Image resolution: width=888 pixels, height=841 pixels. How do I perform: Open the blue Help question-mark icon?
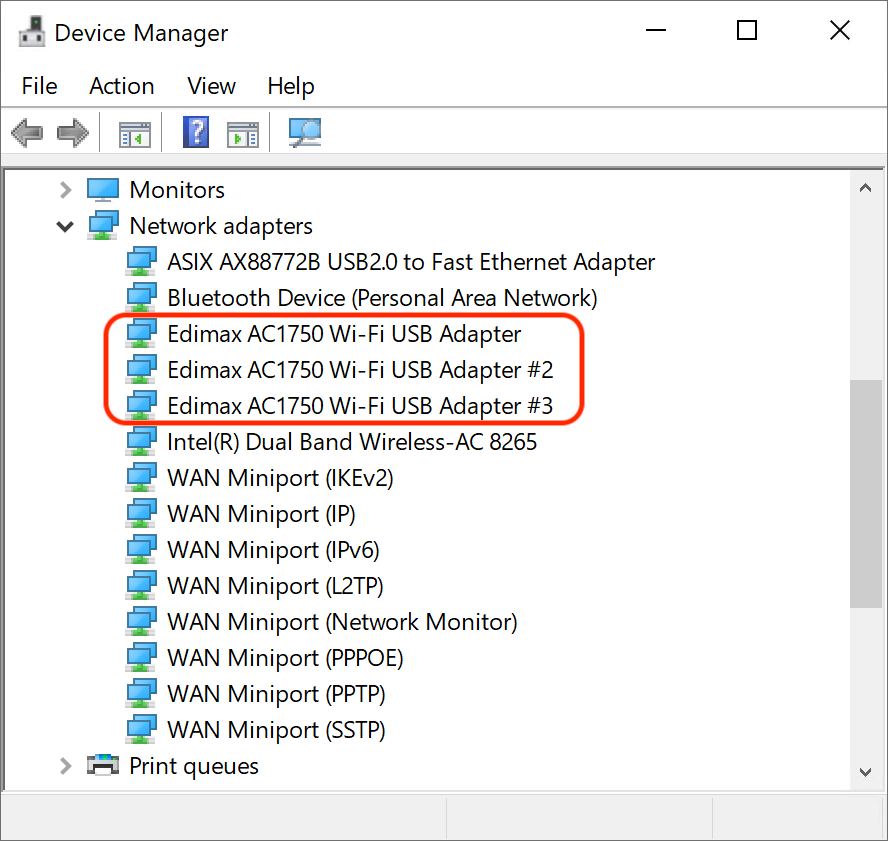(x=196, y=133)
